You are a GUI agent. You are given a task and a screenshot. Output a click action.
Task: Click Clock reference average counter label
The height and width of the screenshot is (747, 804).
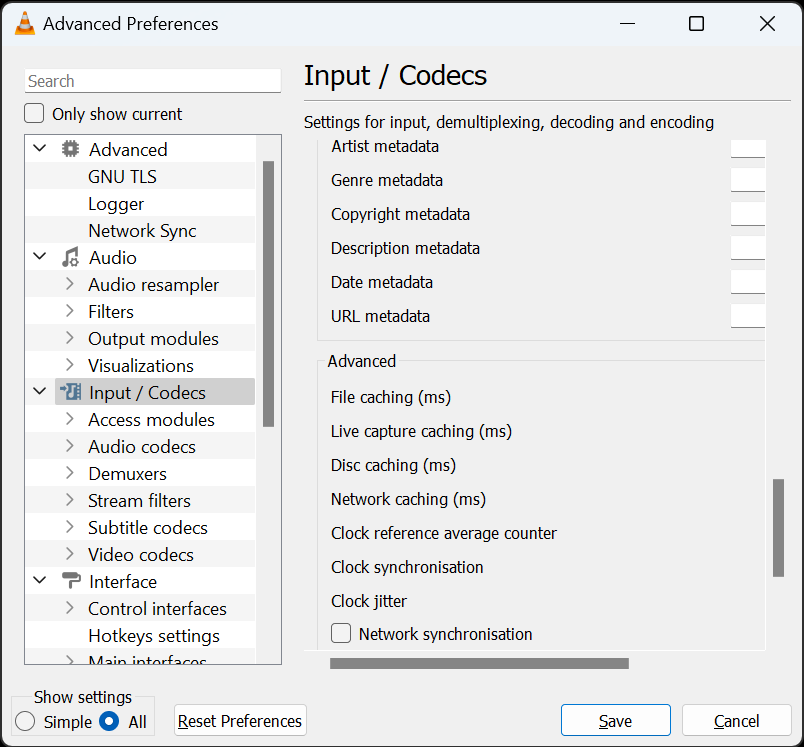tap(444, 533)
